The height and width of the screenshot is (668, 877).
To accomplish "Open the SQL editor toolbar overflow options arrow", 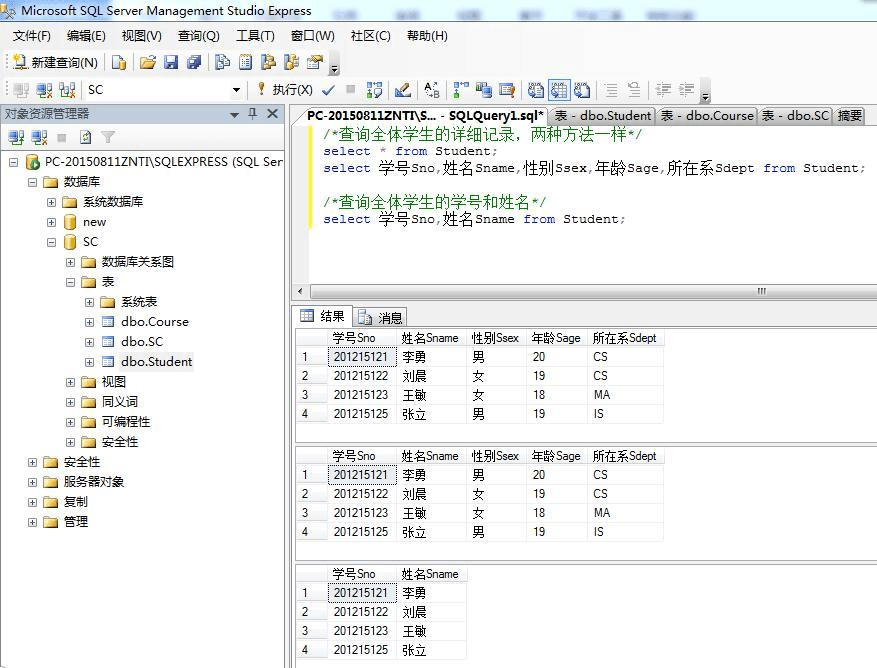I will (x=705, y=96).
